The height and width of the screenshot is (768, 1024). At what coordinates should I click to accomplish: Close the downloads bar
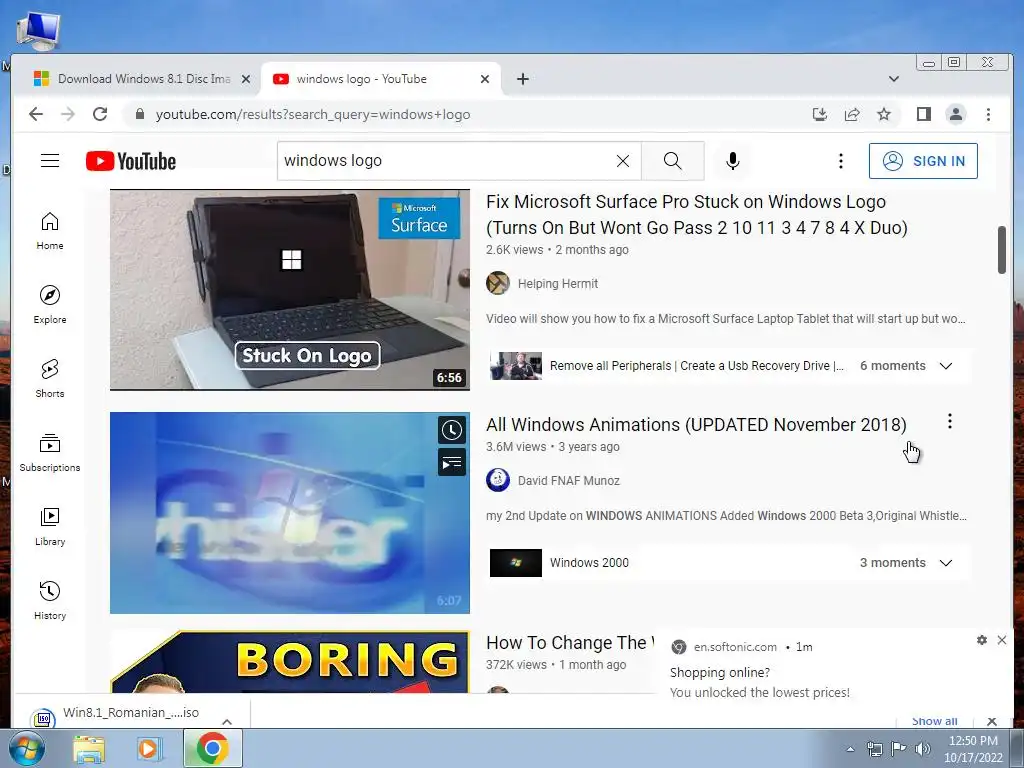(x=991, y=722)
